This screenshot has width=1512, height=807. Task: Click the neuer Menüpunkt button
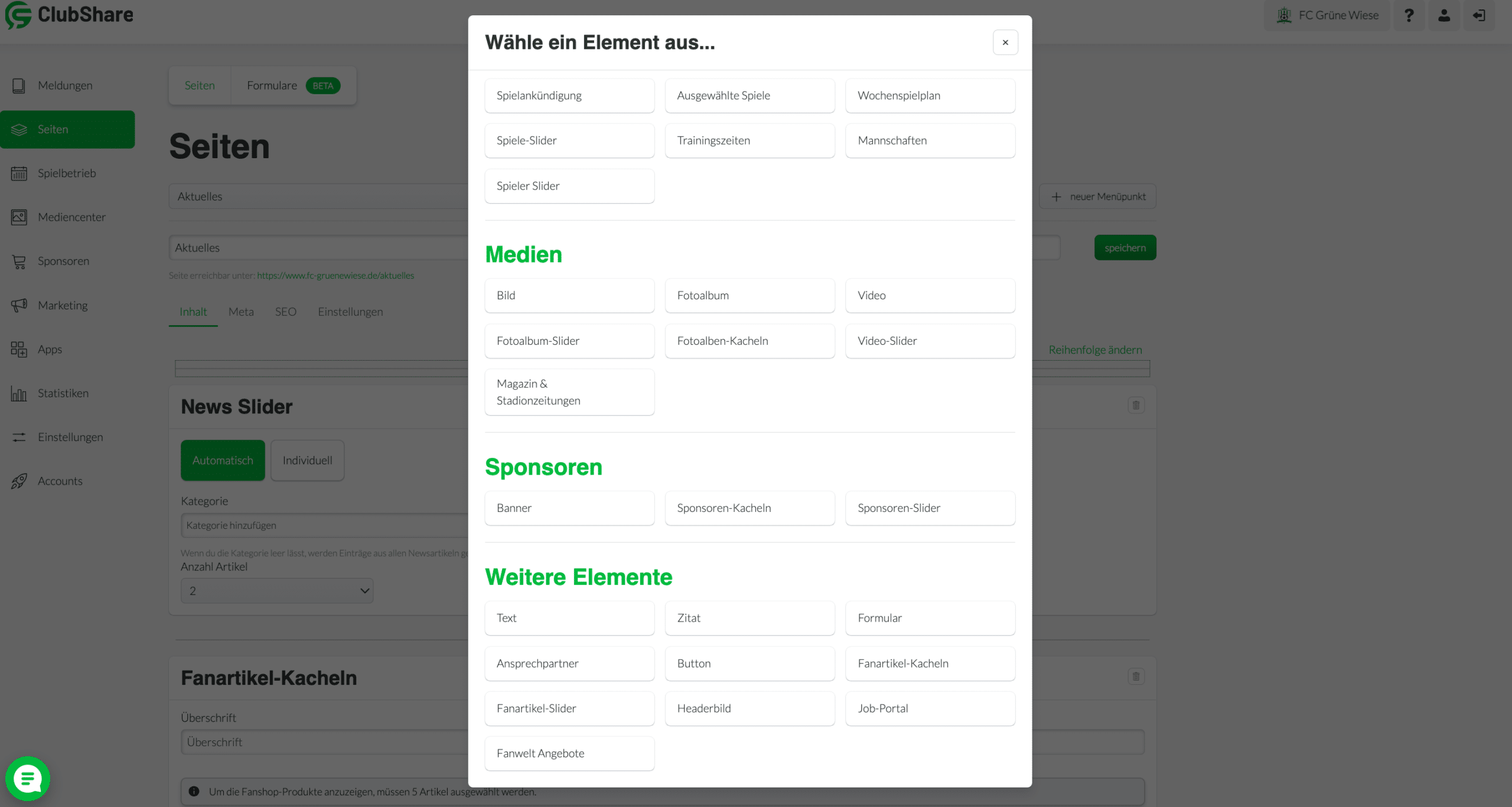pyautogui.click(x=1097, y=197)
